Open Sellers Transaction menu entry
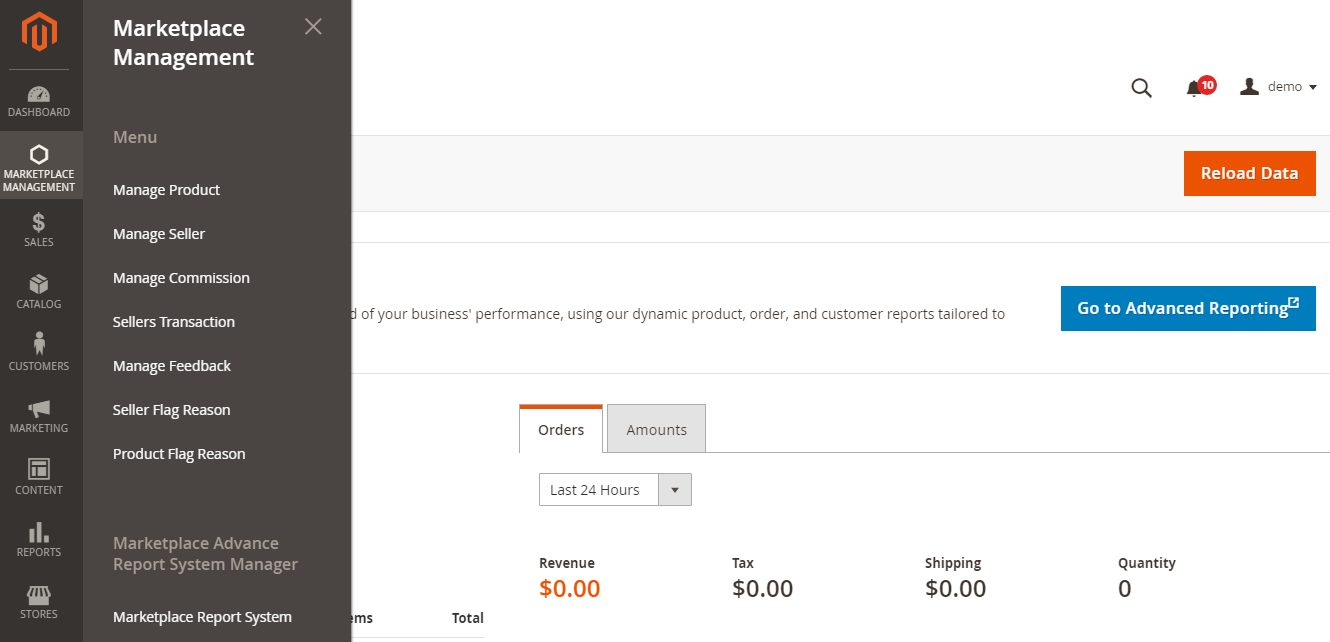 point(174,321)
